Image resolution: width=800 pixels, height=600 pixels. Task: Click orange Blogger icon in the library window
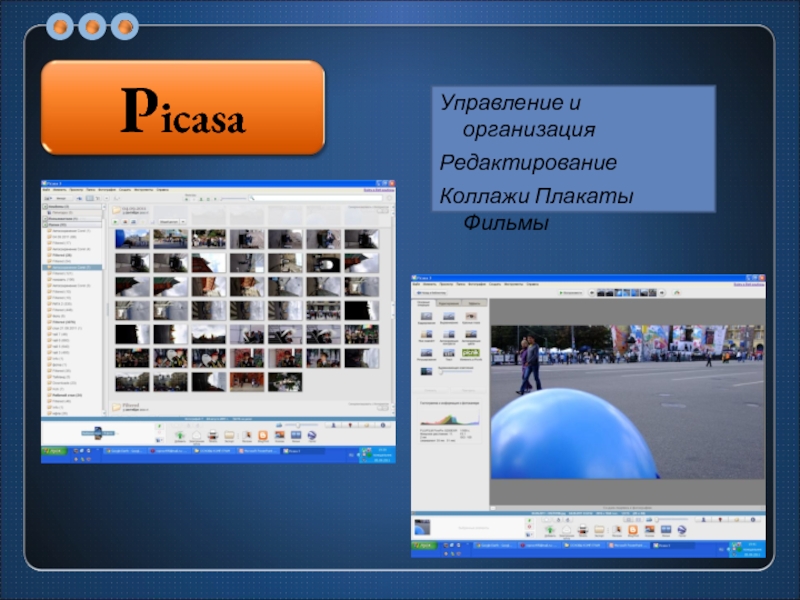coord(264,435)
